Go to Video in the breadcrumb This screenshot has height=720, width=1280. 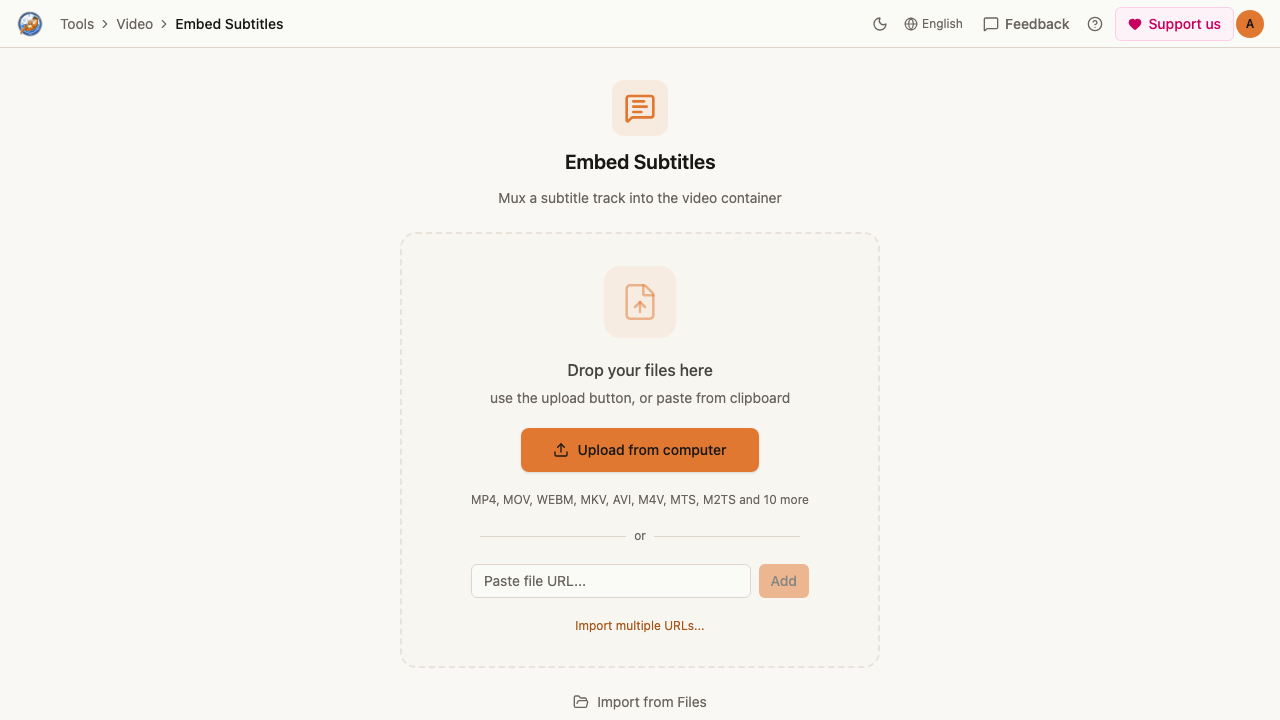135,24
